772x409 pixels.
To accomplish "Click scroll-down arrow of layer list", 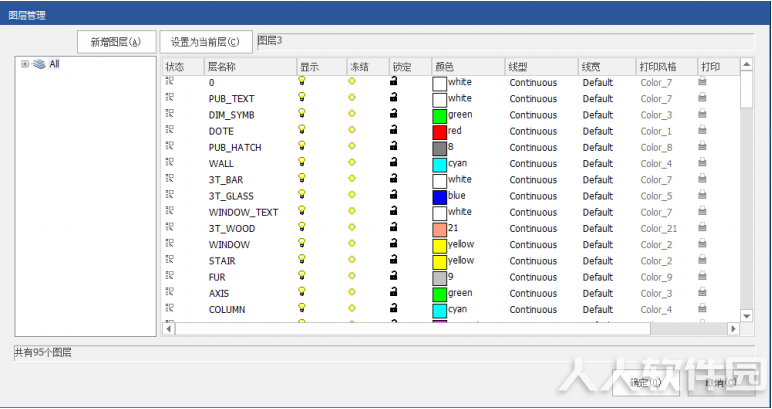I will 747,316.
